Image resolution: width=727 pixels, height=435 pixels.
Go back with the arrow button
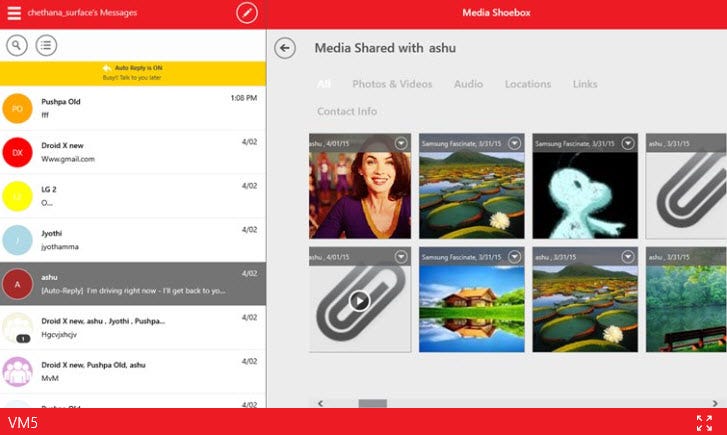click(x=285, y=48)
